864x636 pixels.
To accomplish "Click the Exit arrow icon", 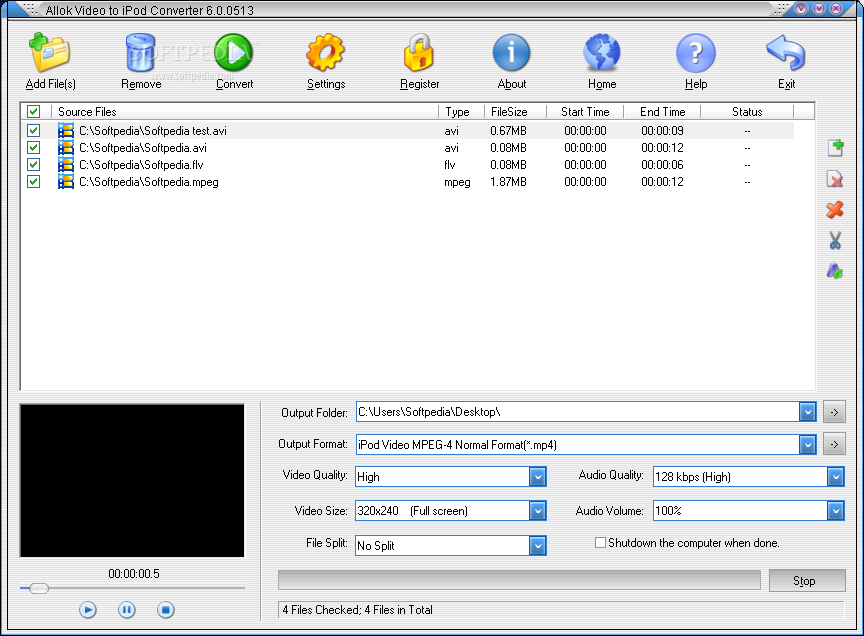I will (x=786, y=53).
